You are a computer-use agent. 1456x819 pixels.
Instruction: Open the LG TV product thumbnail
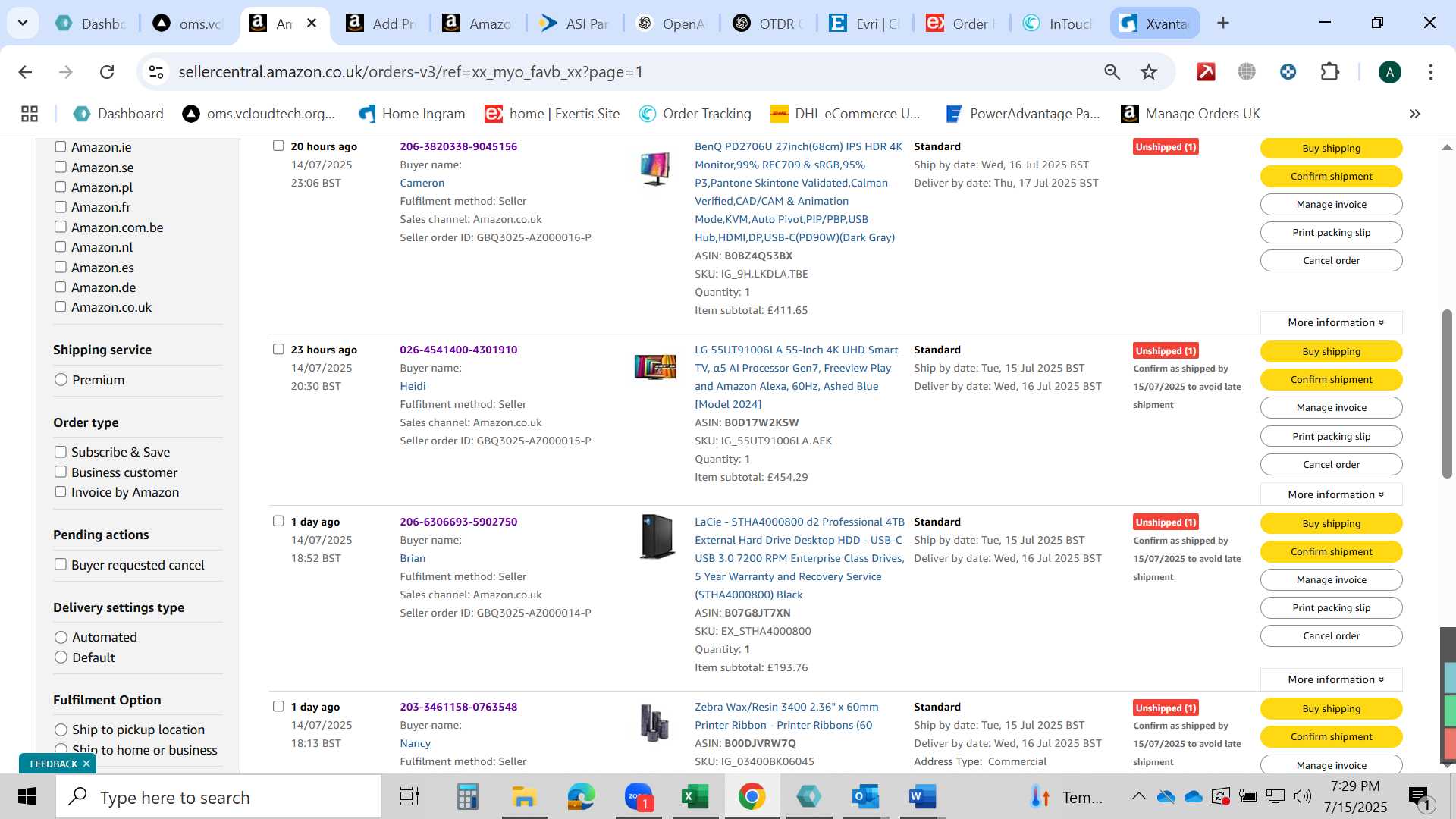[x=654, y=367]
